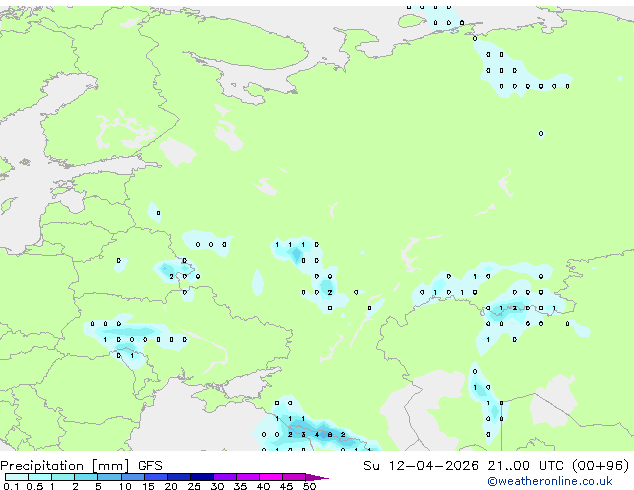Pick the legend swatch between 30 and 35
Screen dimensions: 634x490
coord(225,477)
